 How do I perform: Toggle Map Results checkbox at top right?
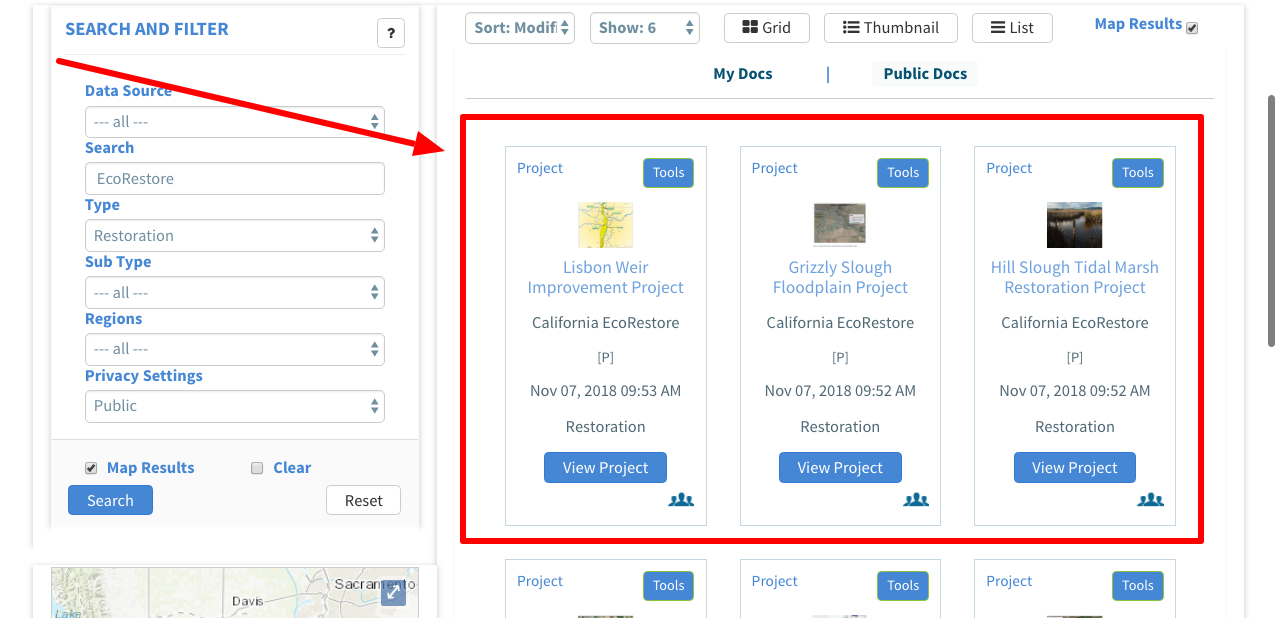tap(1192, 28)
